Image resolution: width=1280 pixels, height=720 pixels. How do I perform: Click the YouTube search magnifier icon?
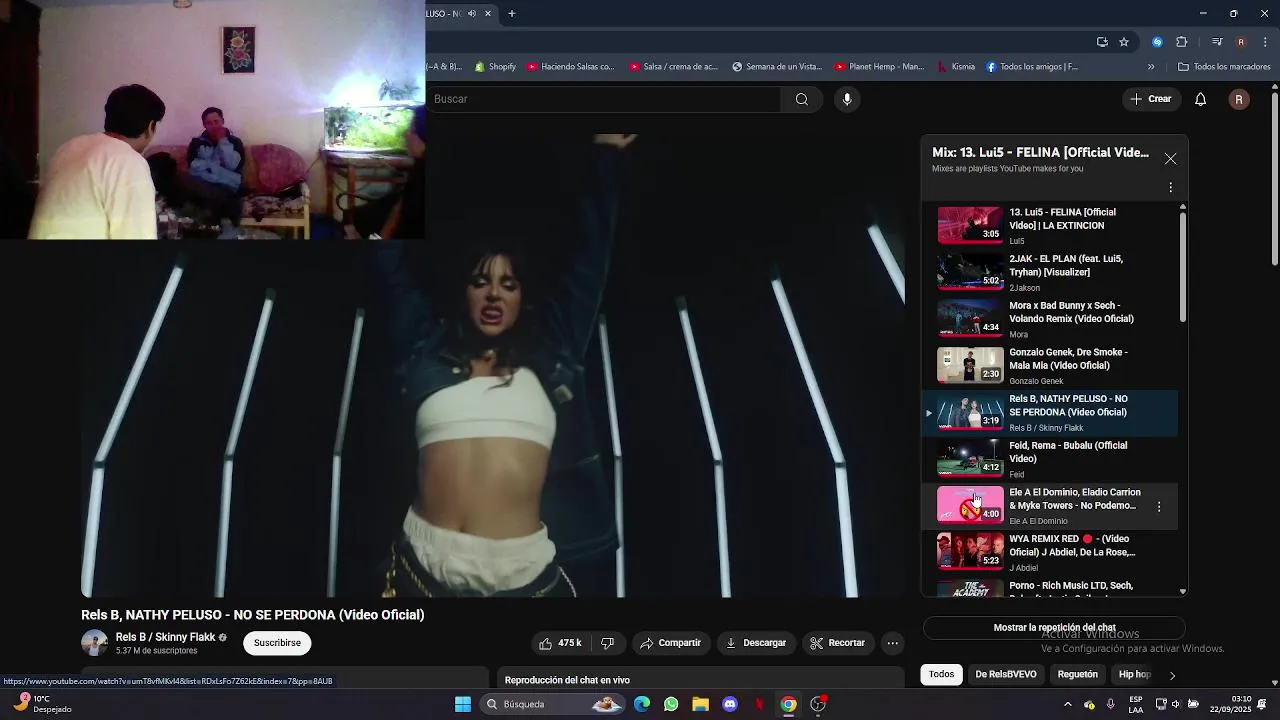801,99
